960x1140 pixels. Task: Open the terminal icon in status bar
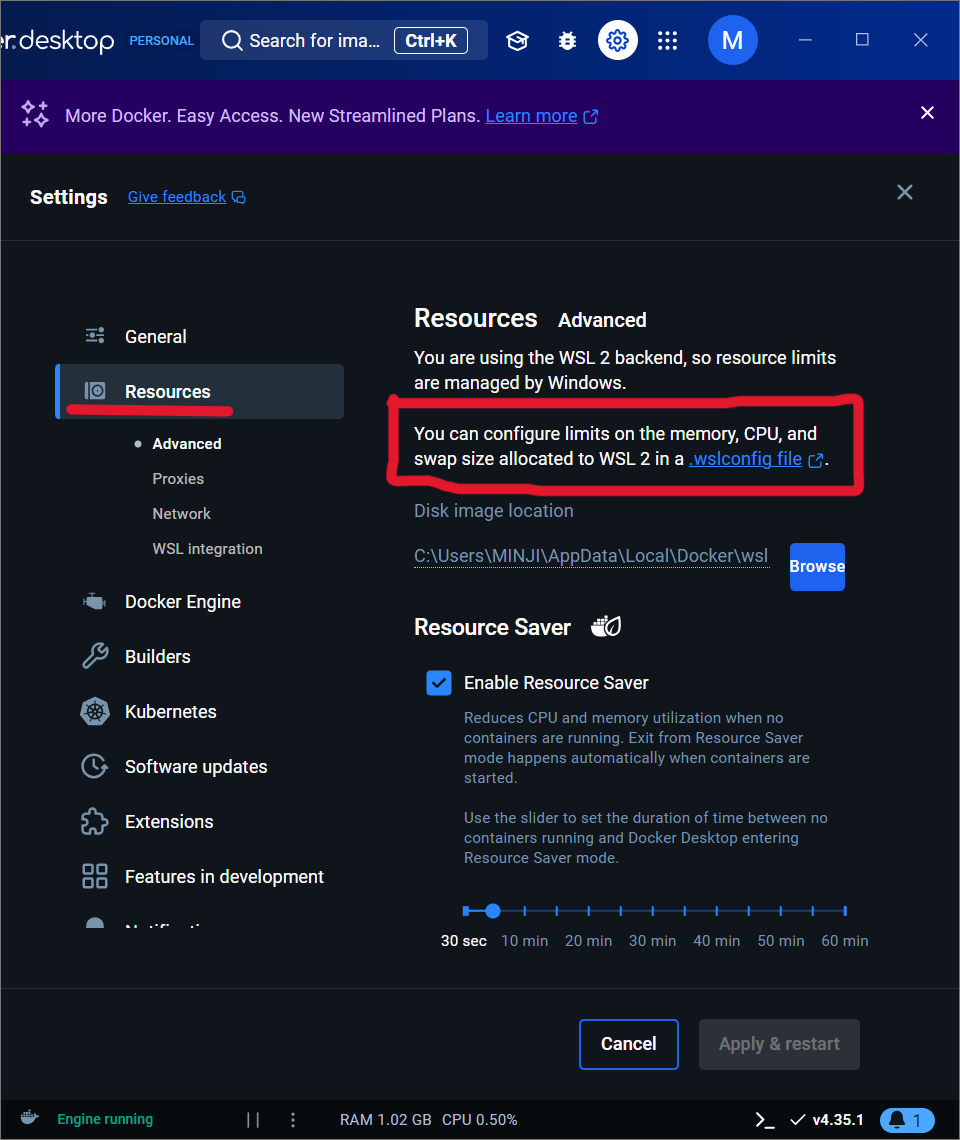765,1120
